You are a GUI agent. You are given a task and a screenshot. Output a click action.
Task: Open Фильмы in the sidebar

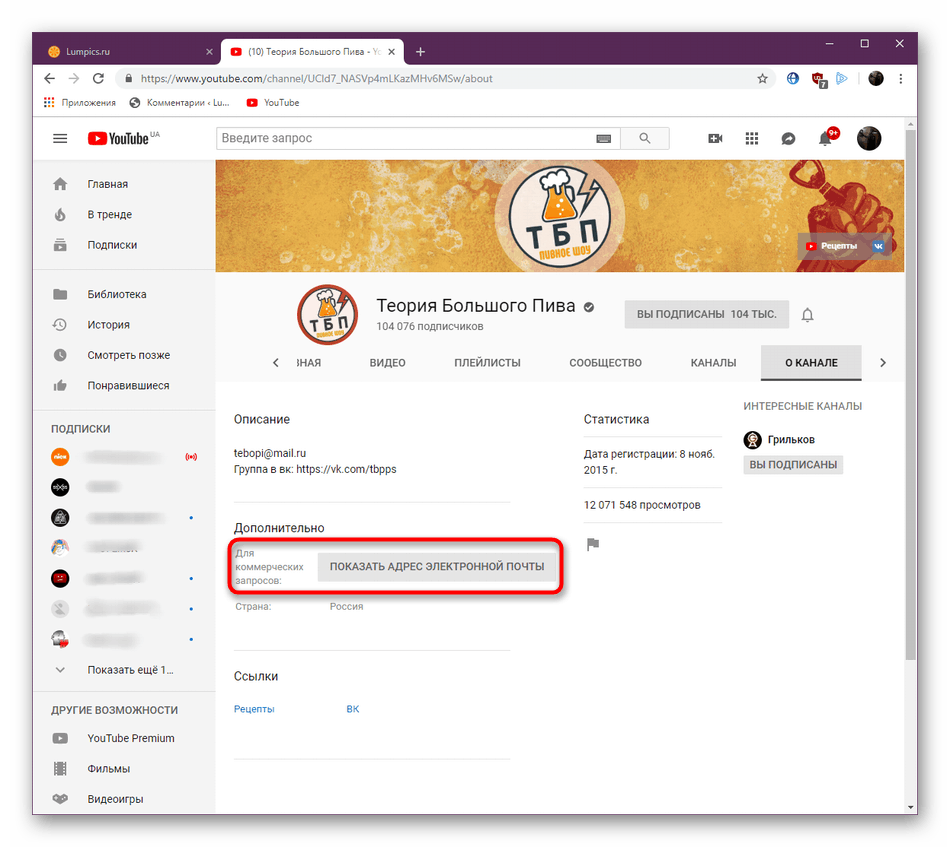click(x=124, y=768)
